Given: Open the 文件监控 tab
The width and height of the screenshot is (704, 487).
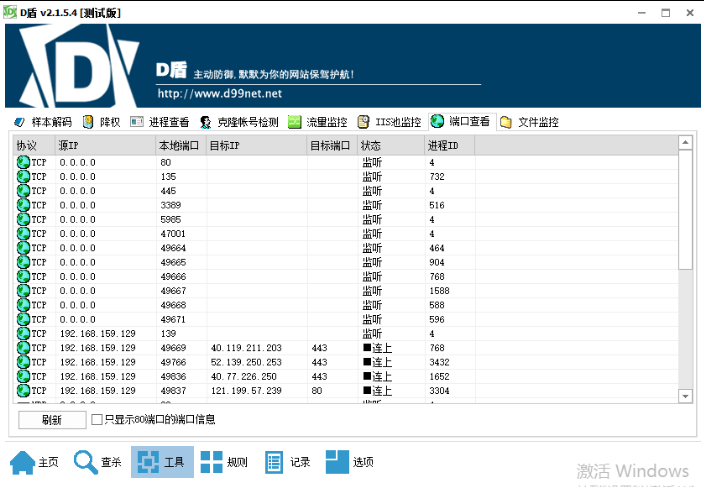Looking at the screenshot, I should point(529,122).
